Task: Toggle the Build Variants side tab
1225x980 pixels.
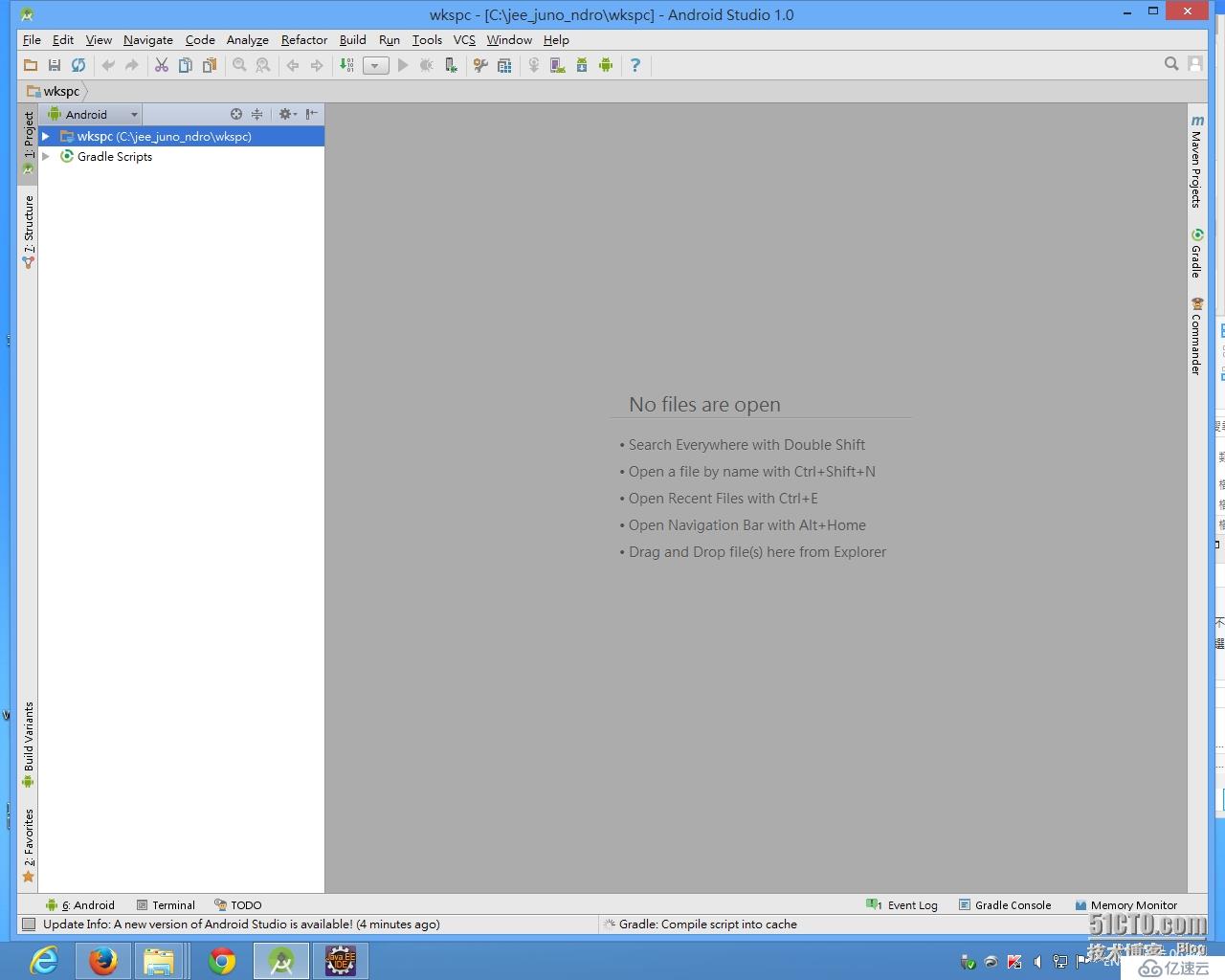Action: tap(28, 745)
